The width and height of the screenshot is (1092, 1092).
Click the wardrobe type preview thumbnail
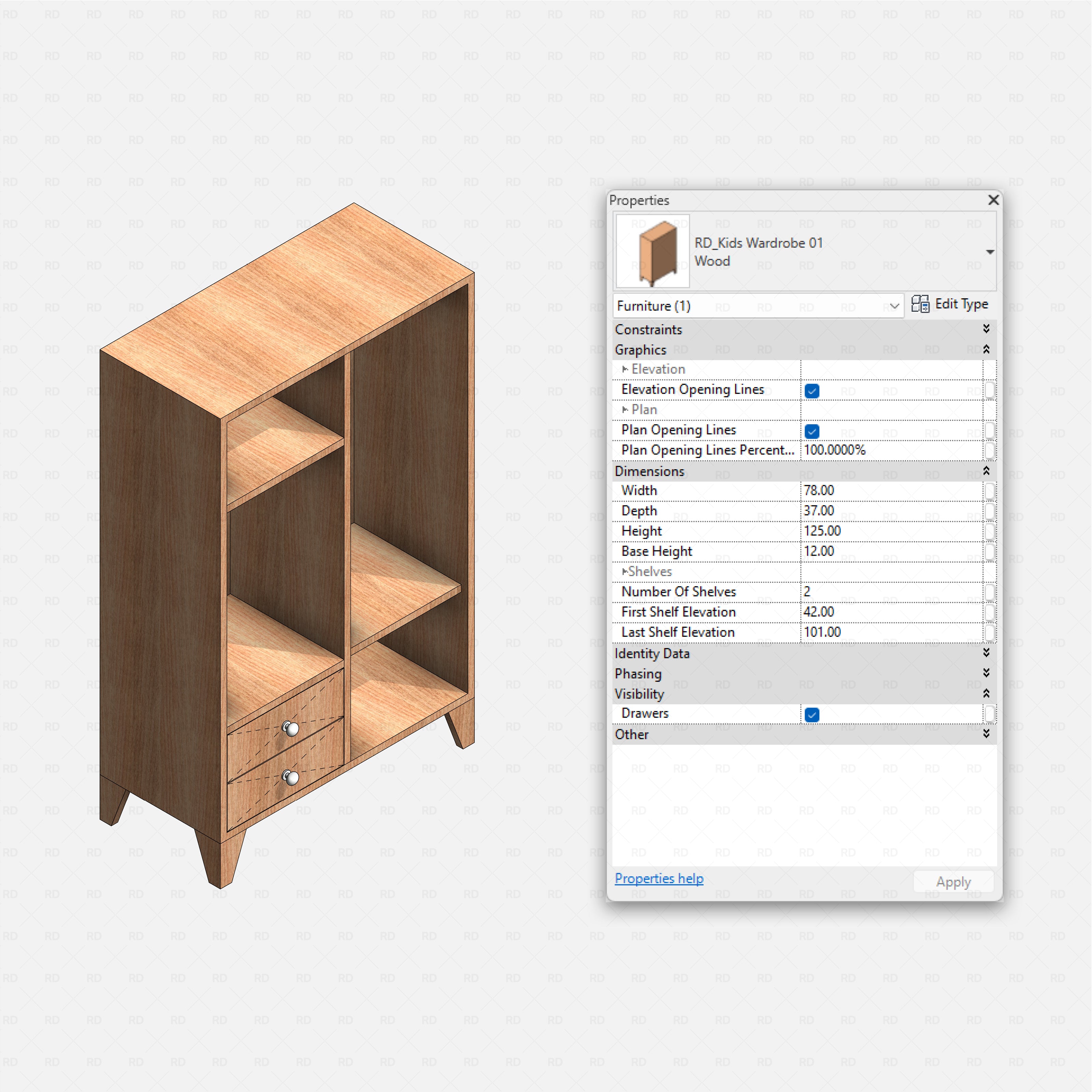(x=652, y=252)
